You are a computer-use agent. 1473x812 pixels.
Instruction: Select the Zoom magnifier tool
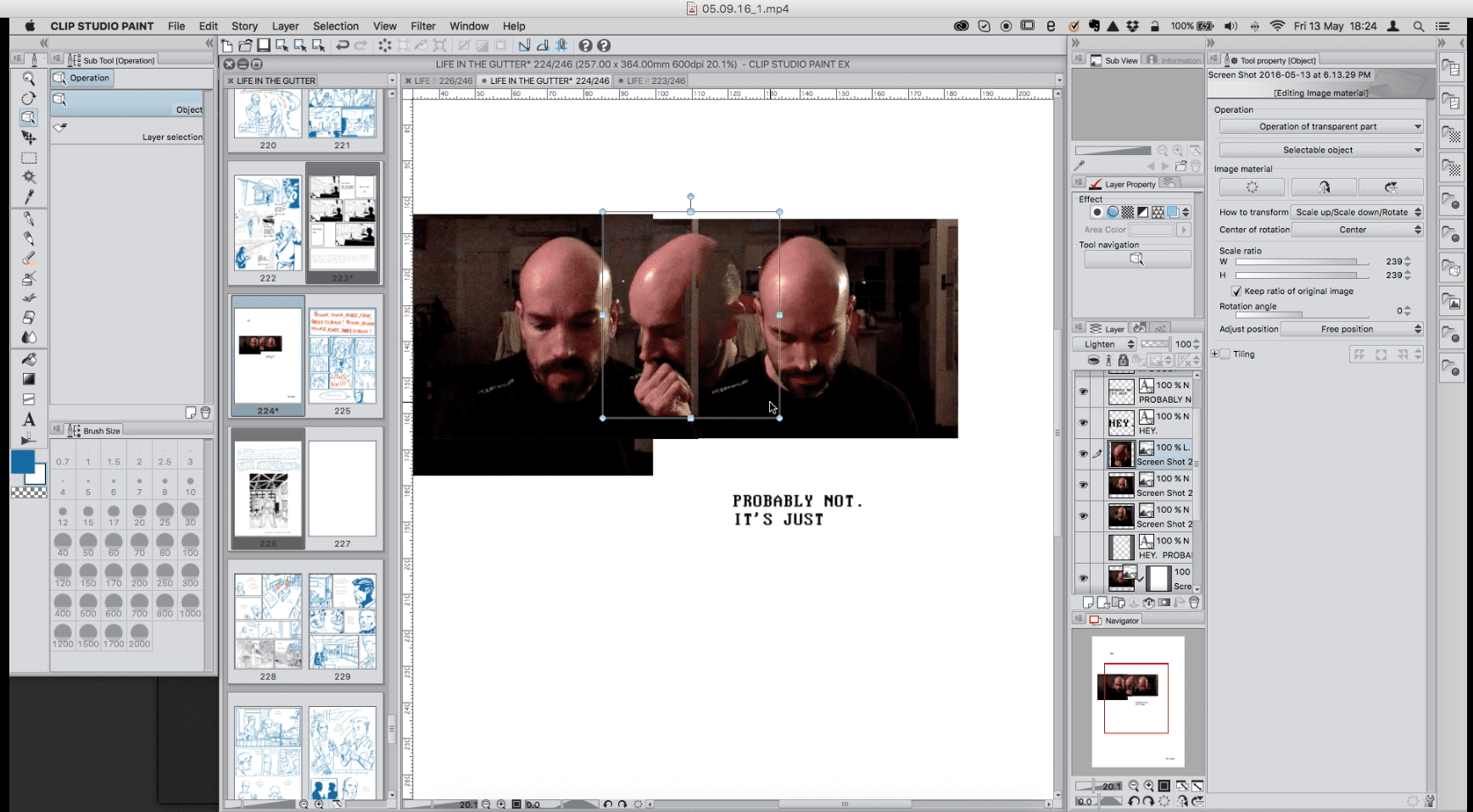click(29, 78)
